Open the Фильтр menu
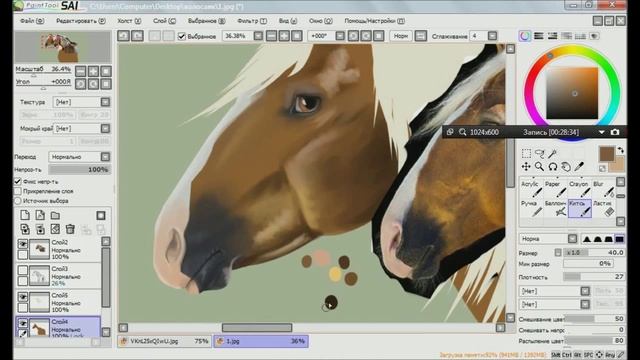640x360 pixels. [252, 21]
